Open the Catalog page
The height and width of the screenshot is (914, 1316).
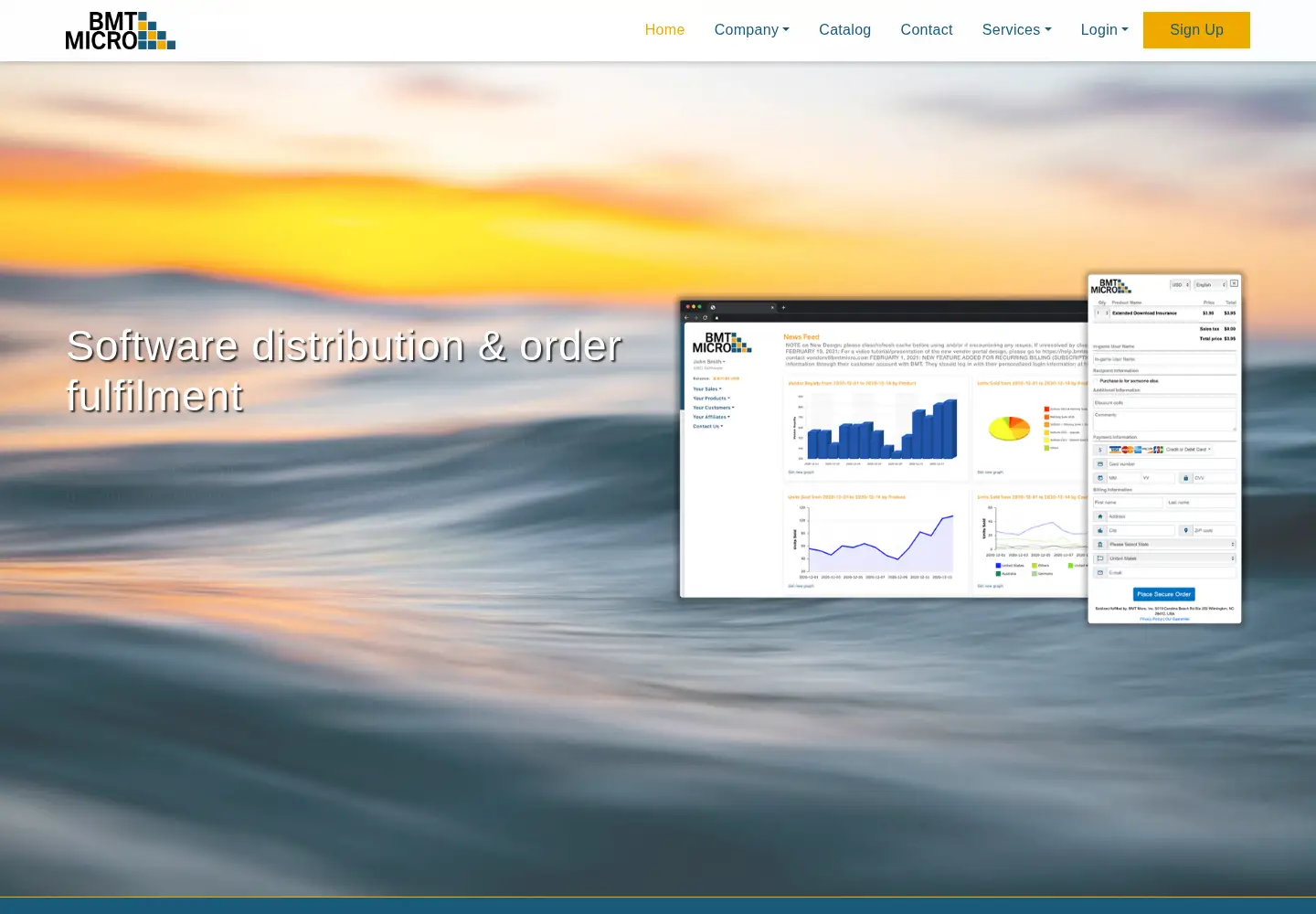844,30
